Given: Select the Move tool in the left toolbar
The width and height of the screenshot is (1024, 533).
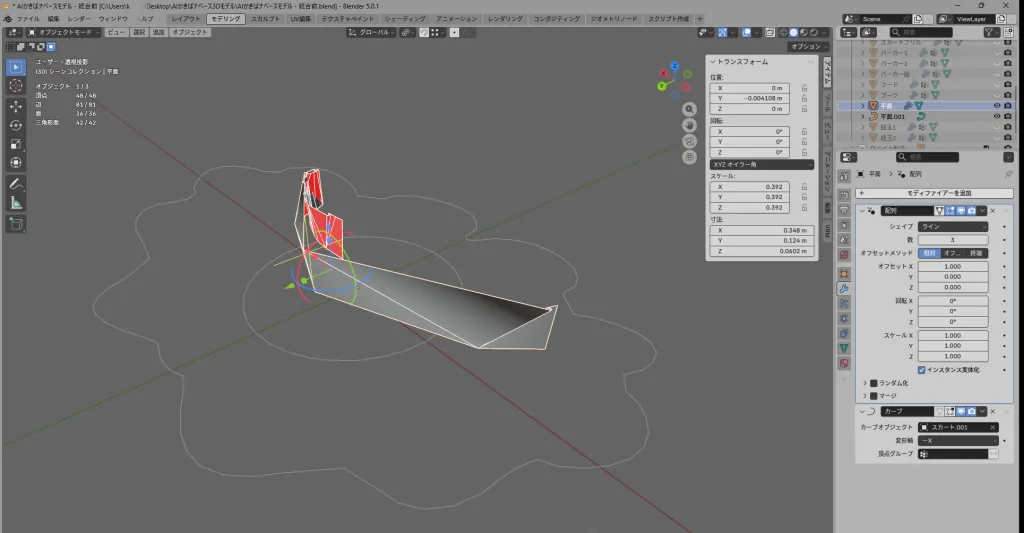Looking at the screenshot, I should coord(16,106).
